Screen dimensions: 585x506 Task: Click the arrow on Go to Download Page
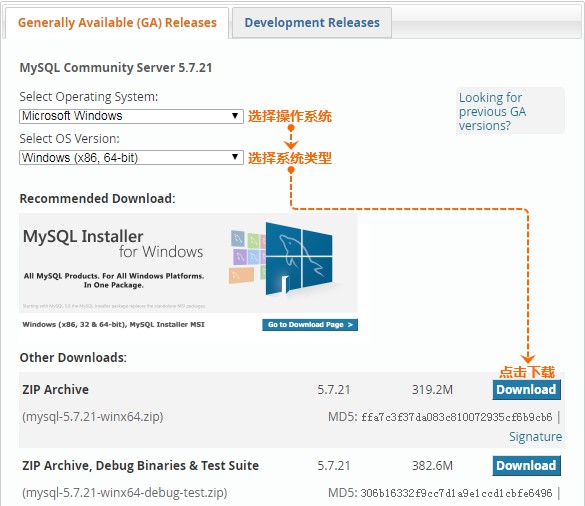tap(350, 325)
